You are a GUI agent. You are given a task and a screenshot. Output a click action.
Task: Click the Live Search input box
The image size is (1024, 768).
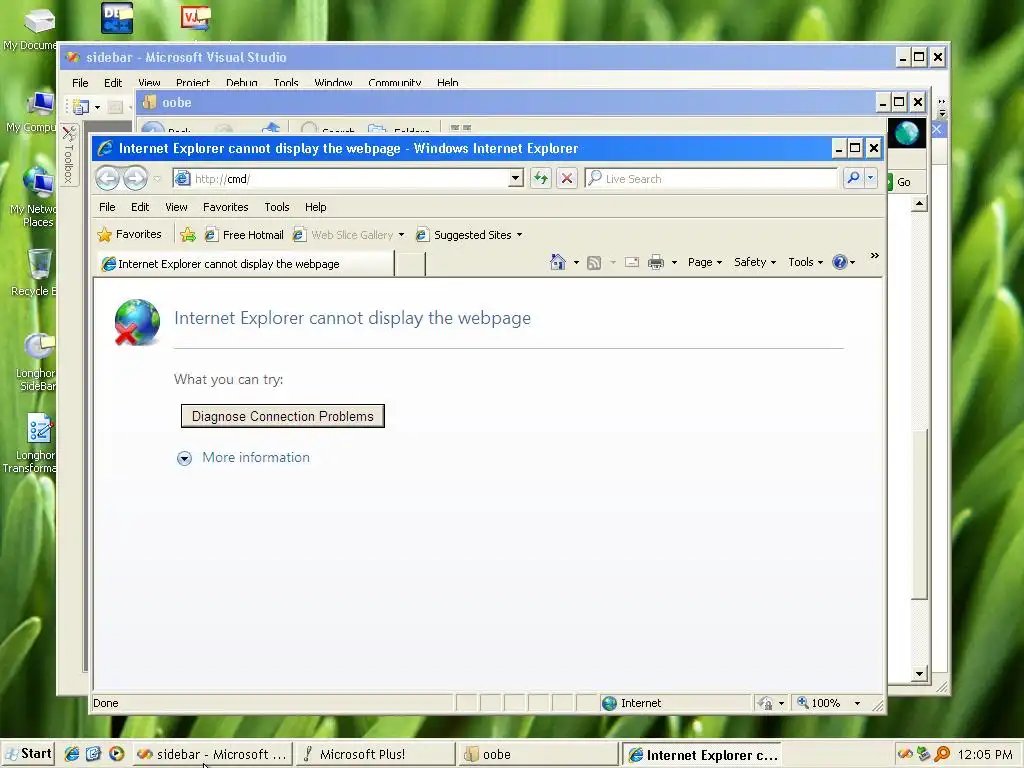point(711,178)
